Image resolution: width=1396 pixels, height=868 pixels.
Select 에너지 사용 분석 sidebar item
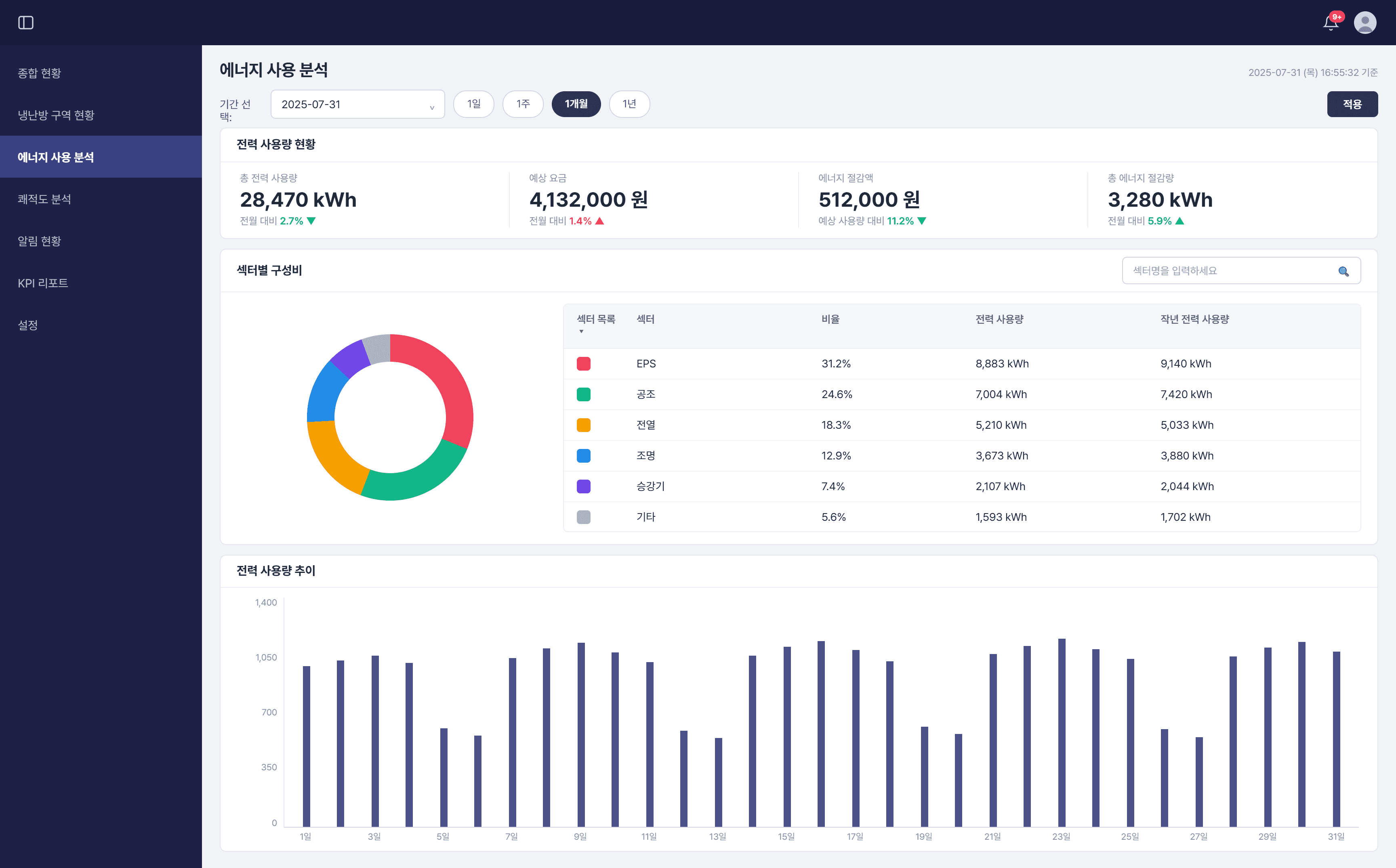pyautogui.click(x=101, y=157)
